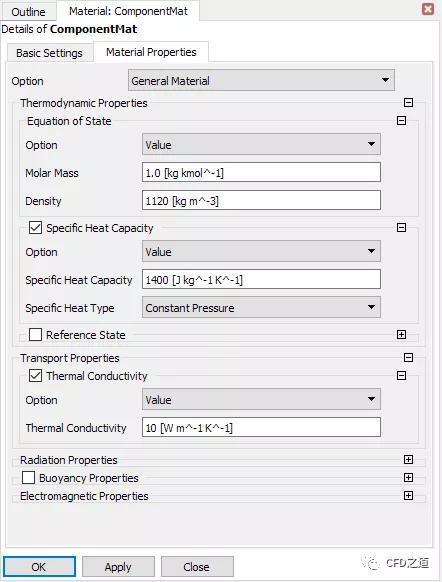Expand the Radiation Properties section
The height and width of the screenshot is (582, 442).
(408, 460)
